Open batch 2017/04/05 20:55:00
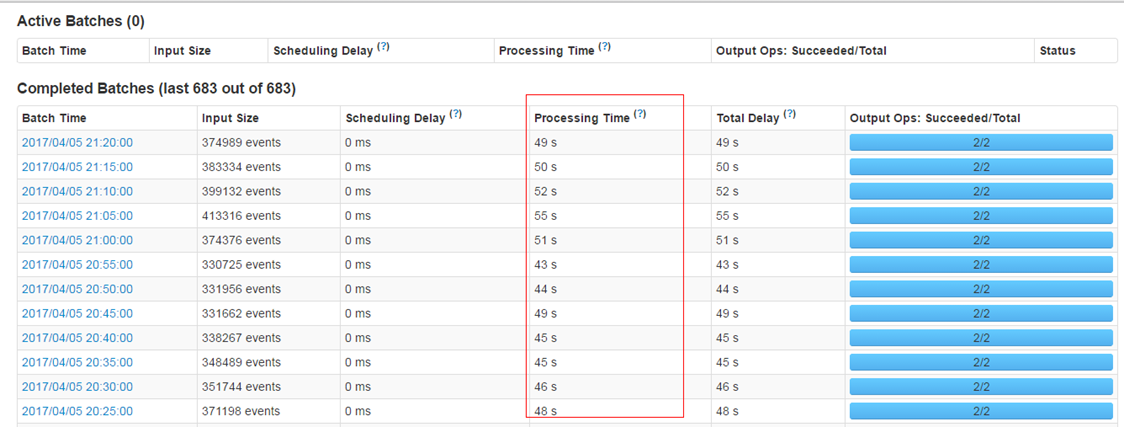This screenshot has height=427, width=1124. click(77, 264)
